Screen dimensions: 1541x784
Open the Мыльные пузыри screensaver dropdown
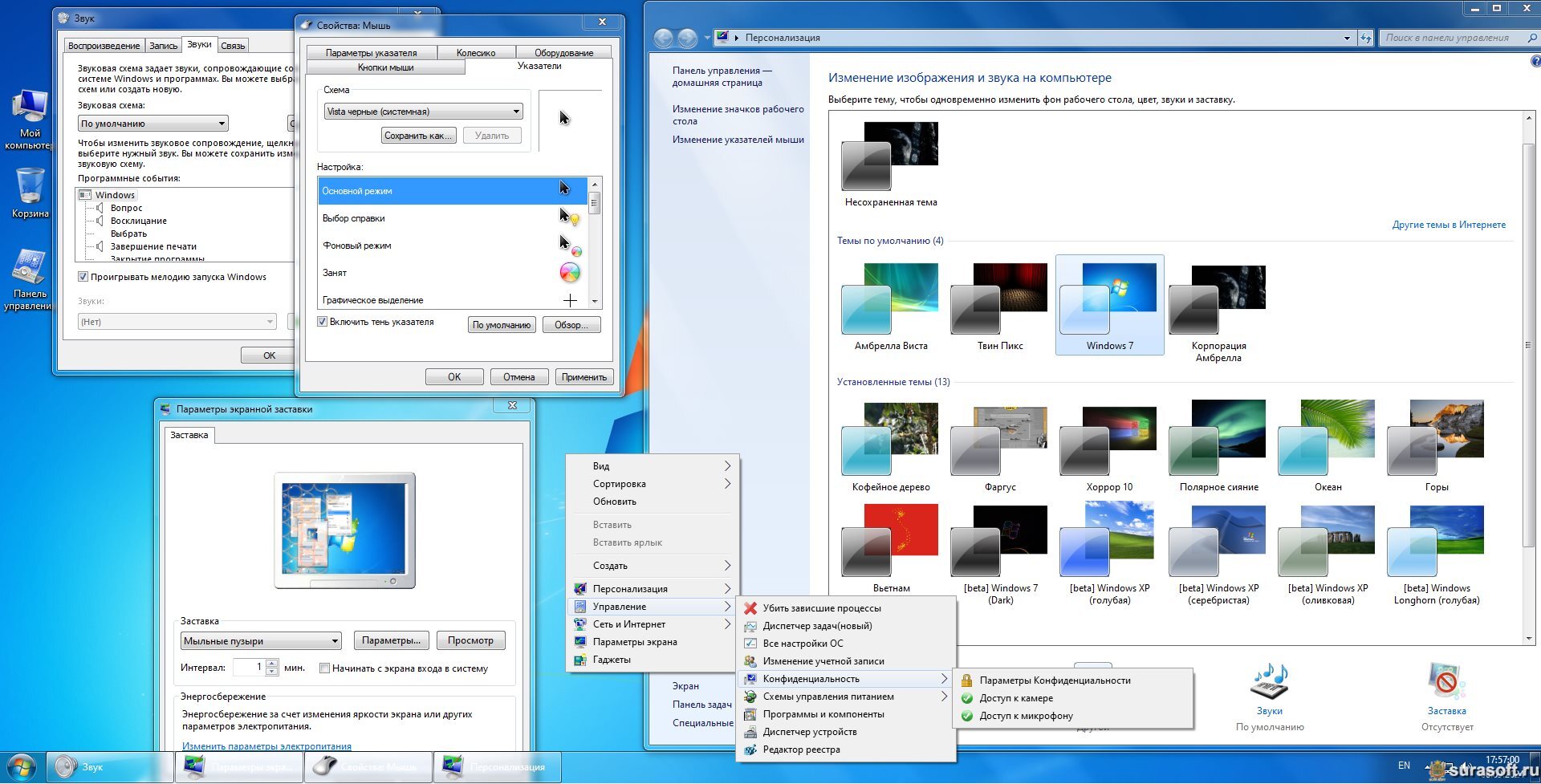point(335,641)
